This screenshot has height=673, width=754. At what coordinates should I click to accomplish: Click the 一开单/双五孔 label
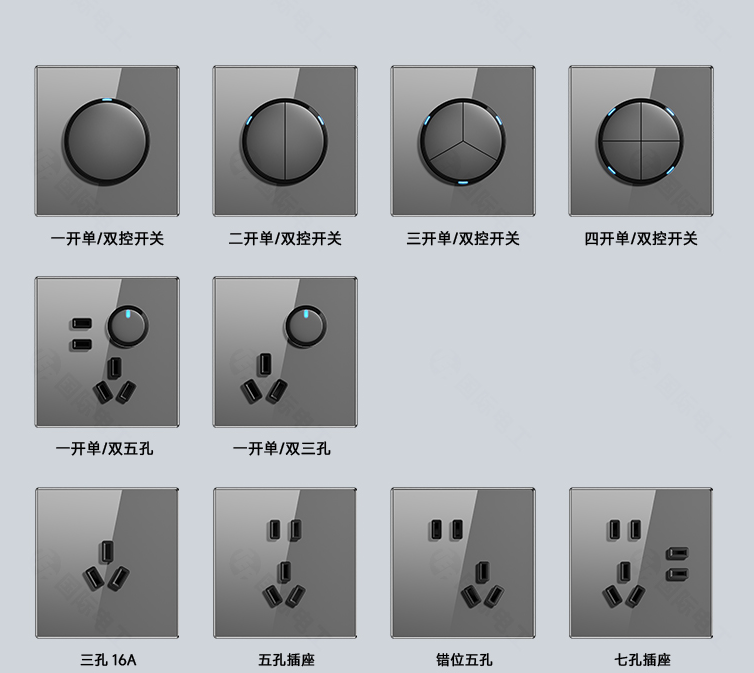coord(104,449)
